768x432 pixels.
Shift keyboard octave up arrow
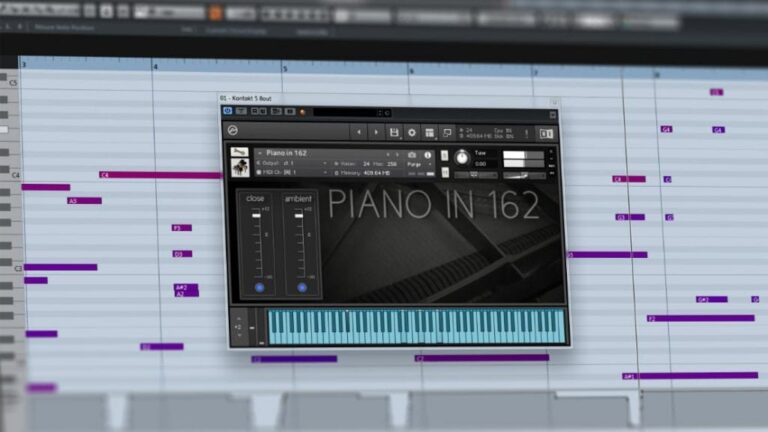click(239, 318)
